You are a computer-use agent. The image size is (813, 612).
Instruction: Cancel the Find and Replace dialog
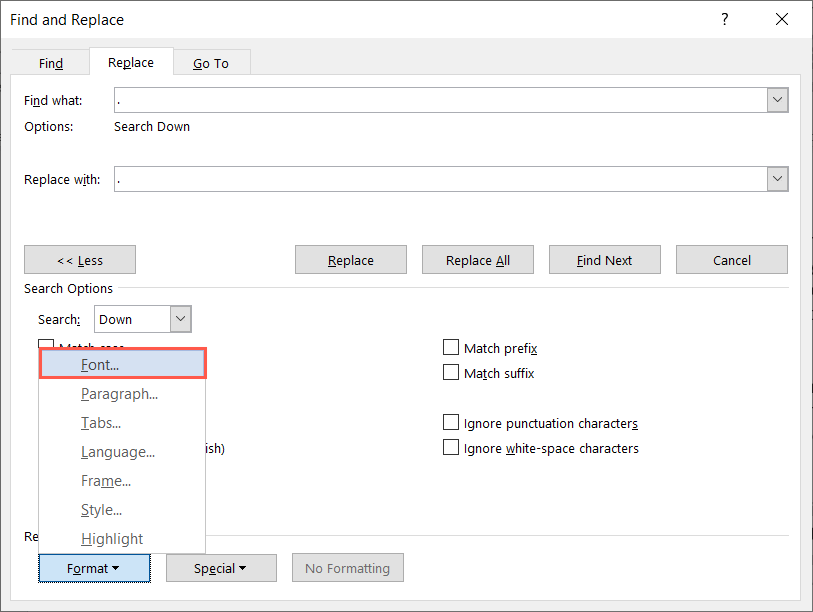click(x=732, y=260)
